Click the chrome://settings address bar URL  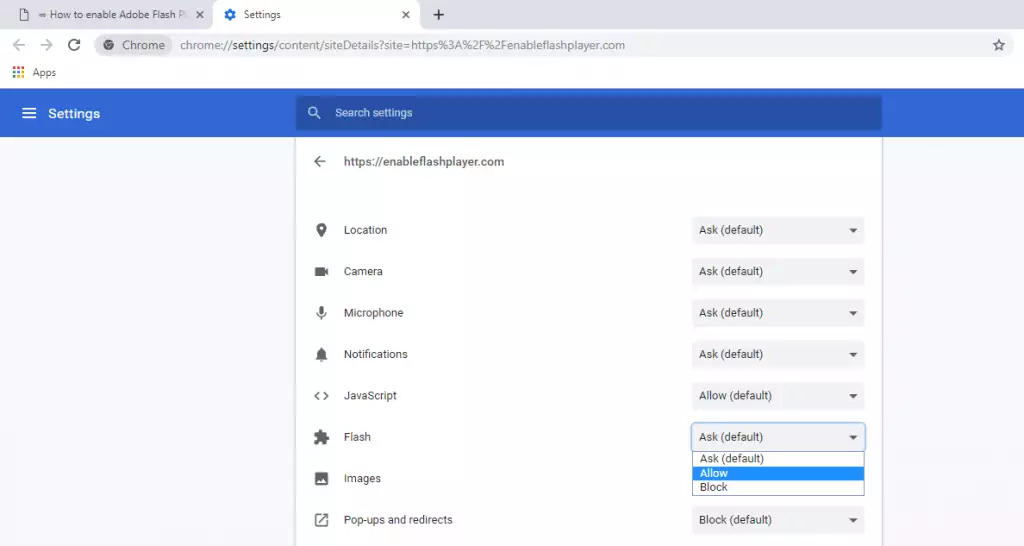(x=402, y=45)
